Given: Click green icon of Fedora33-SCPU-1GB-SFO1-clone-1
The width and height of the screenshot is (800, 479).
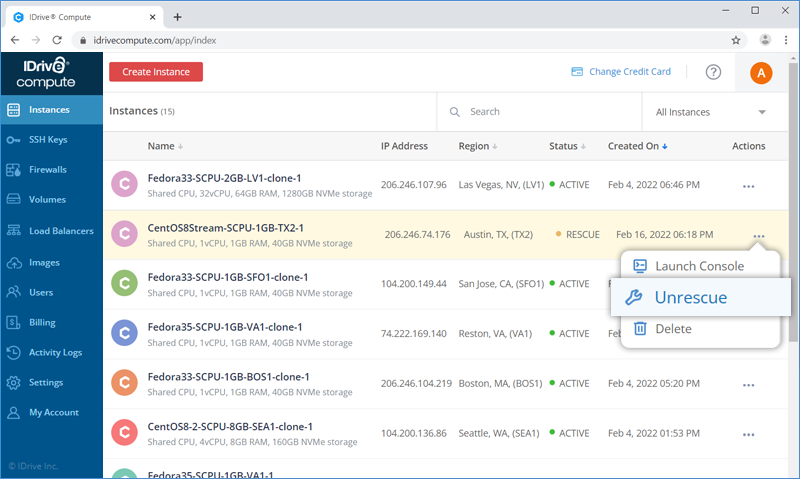Looking at the screenshot, I should (x=124, y=283).
